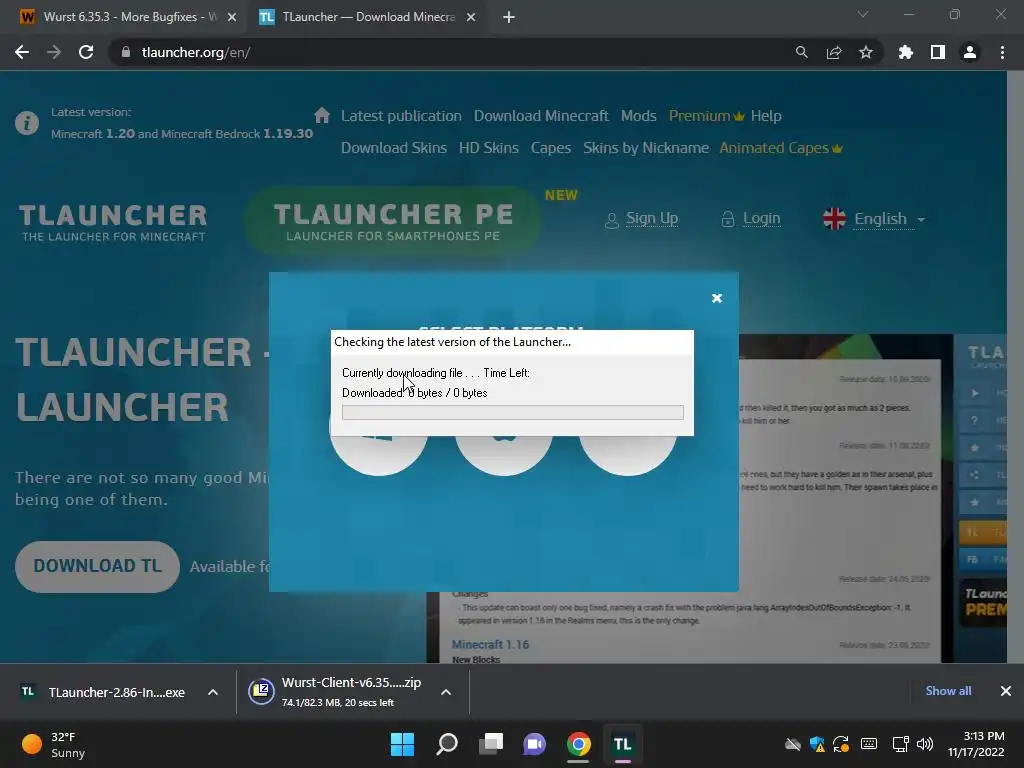
Task: Close the TLauncher tab
Action: (471, 17)
